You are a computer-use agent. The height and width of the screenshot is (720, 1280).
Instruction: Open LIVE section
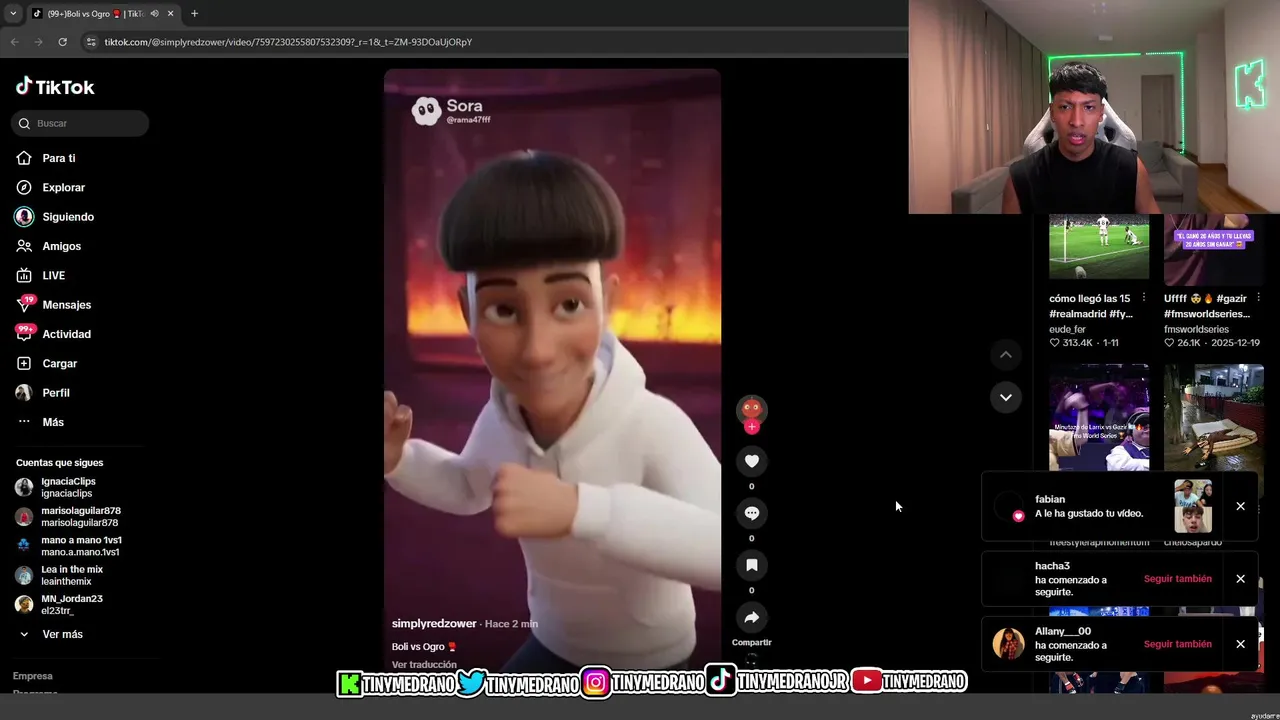click(x=53, y=275)
